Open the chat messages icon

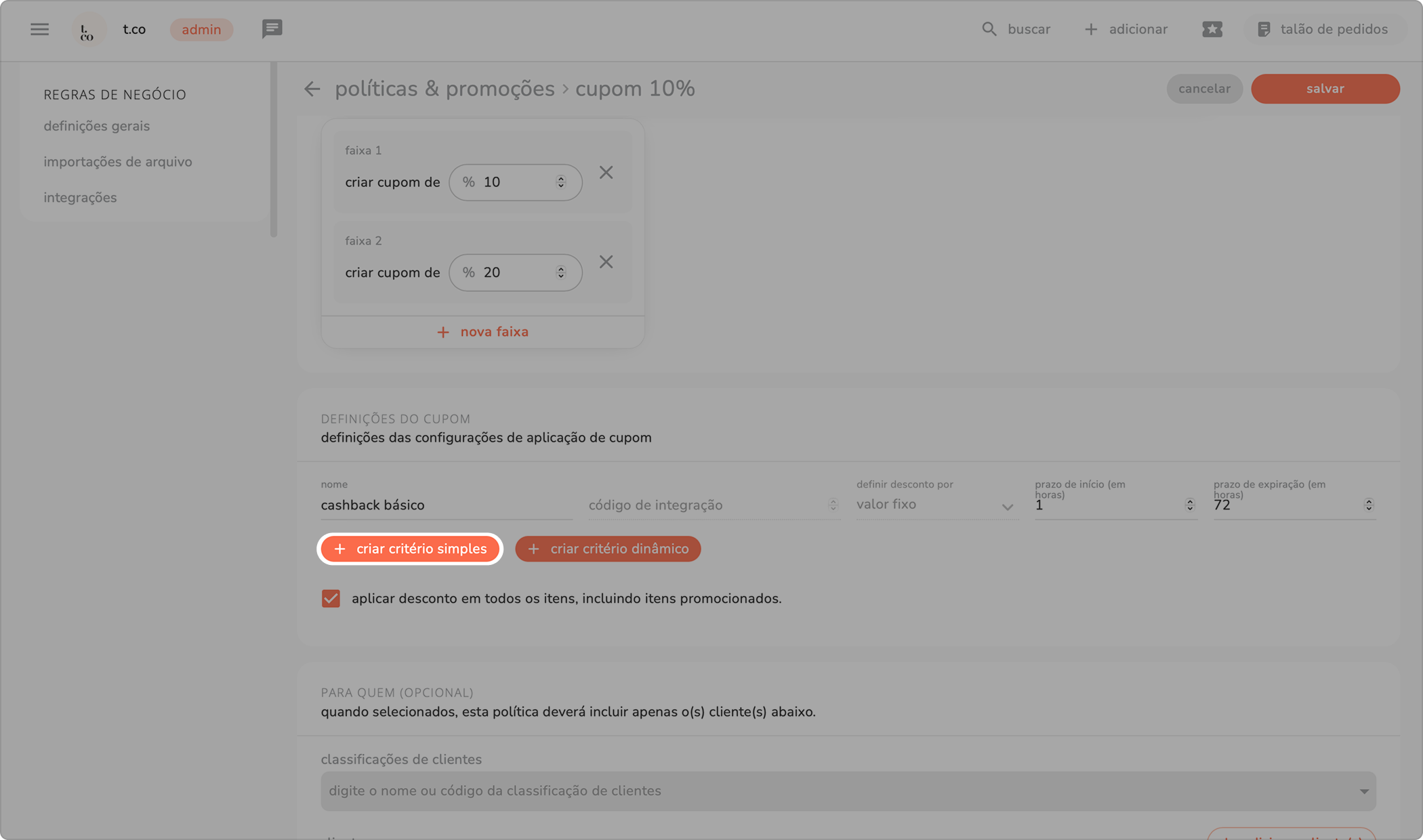272,29
